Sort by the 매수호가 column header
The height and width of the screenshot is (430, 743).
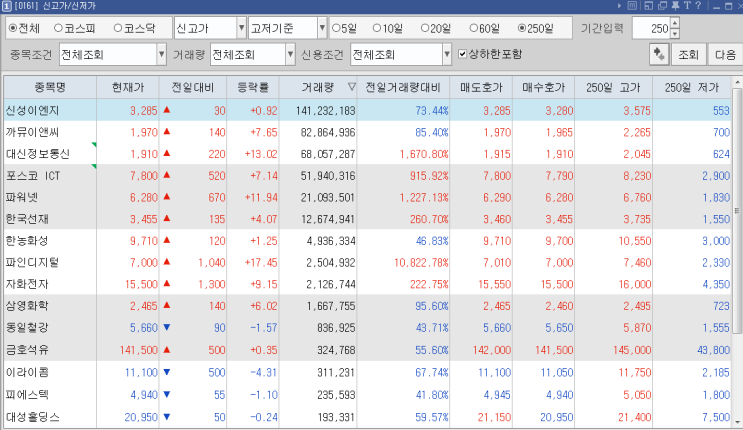coord(543,87)
